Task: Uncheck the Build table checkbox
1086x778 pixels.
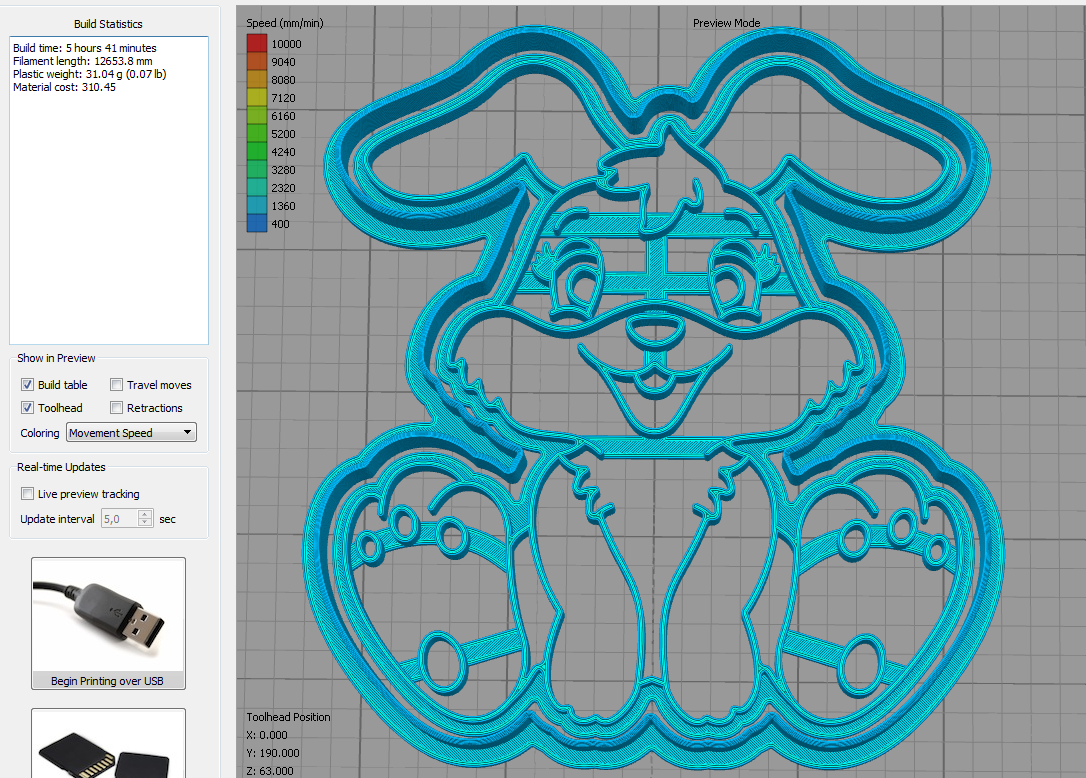Action: click(28, 385)
